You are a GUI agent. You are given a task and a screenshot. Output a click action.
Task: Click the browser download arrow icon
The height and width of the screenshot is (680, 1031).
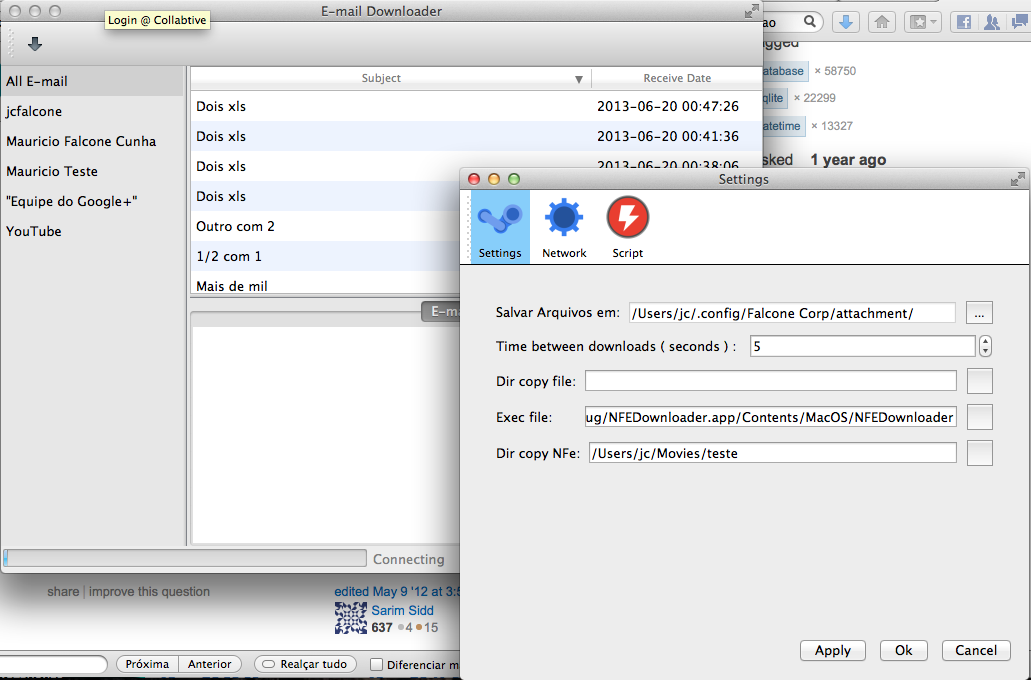pyautogui.click(x=846, y=22)
